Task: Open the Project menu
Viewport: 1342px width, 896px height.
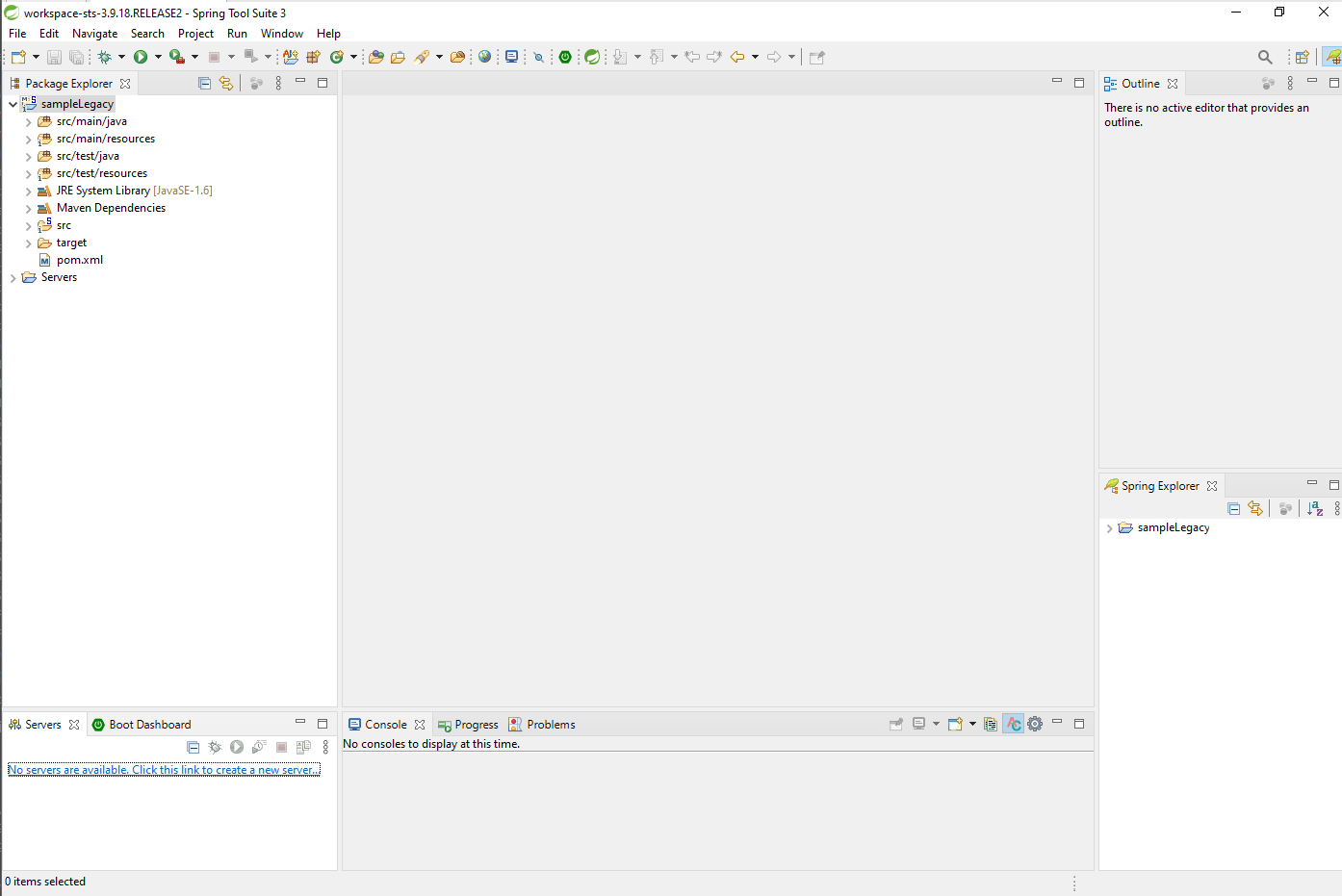Action: click(x=195, y=34)
